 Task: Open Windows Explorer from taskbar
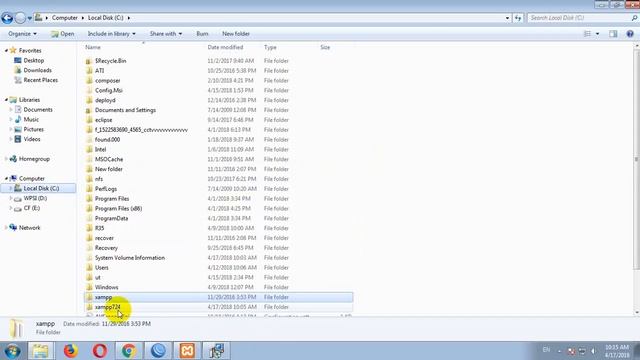[40, 351]
